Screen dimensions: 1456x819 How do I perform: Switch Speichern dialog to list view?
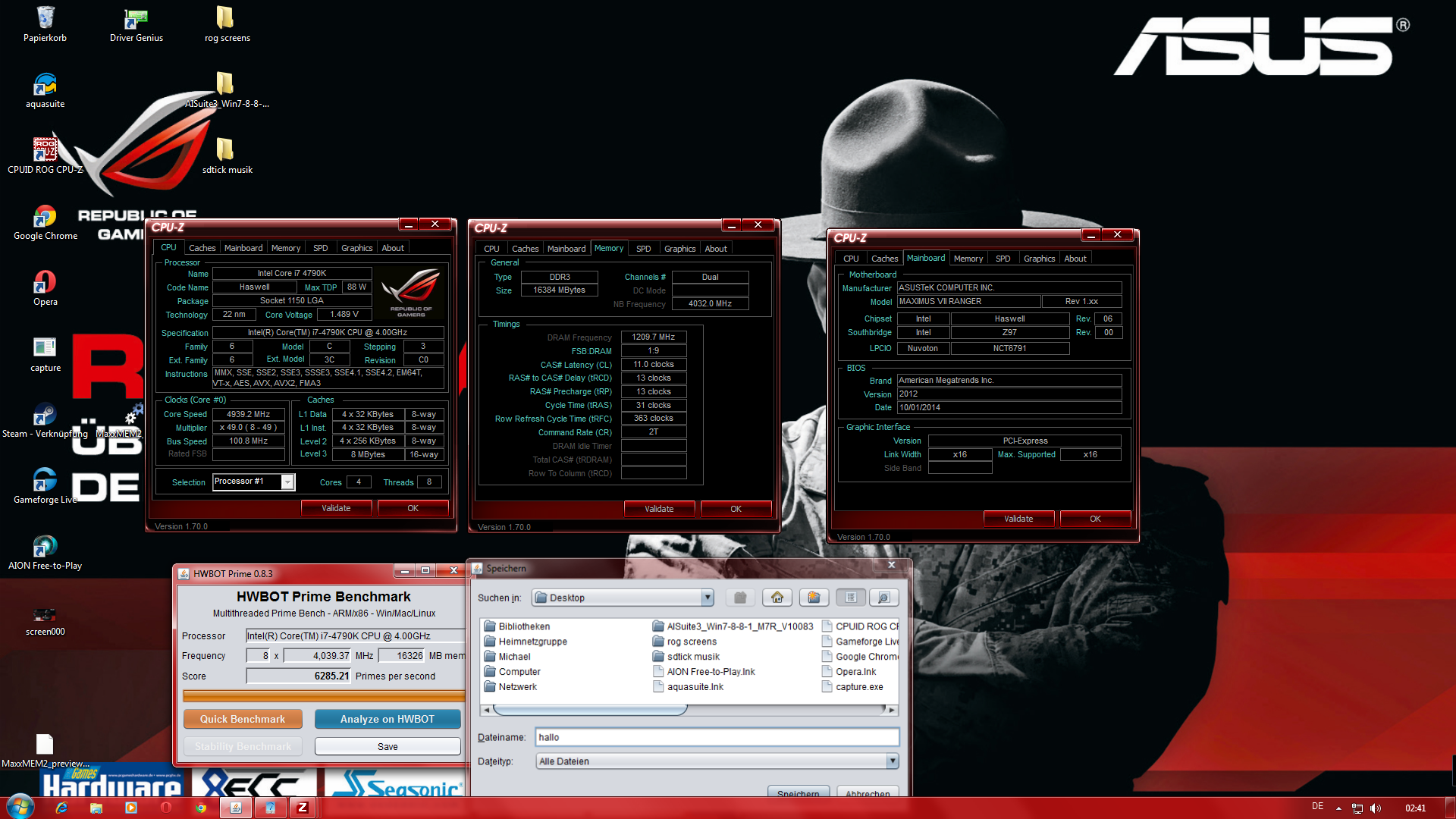851,598
